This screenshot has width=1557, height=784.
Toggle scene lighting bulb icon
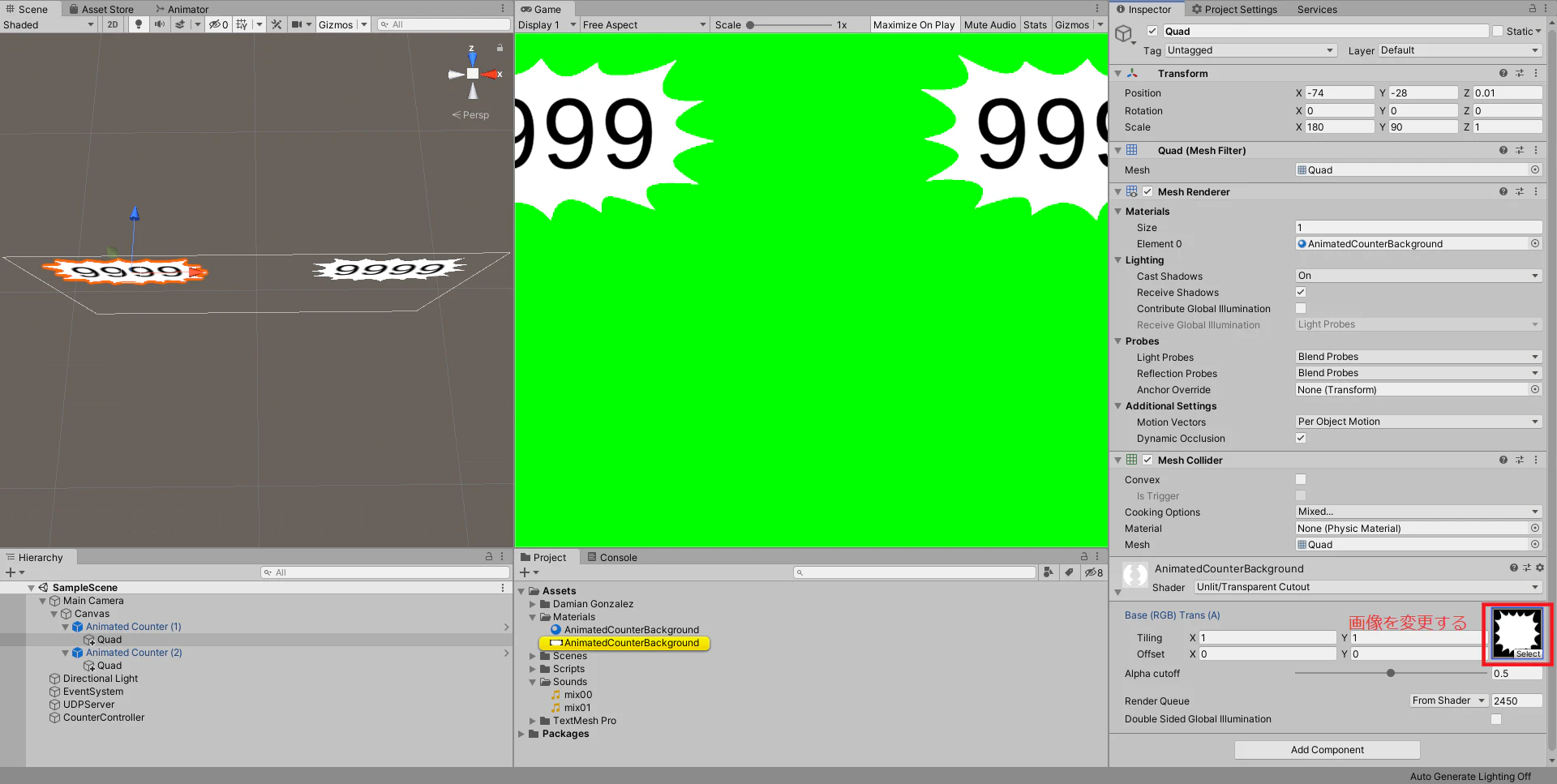(139, 24)
